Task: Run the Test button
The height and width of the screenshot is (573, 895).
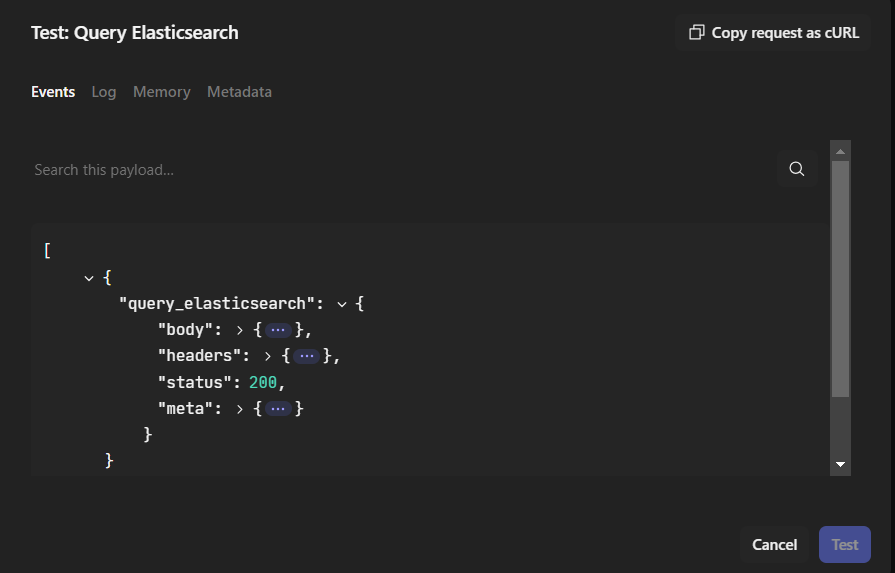Action: 844,545
